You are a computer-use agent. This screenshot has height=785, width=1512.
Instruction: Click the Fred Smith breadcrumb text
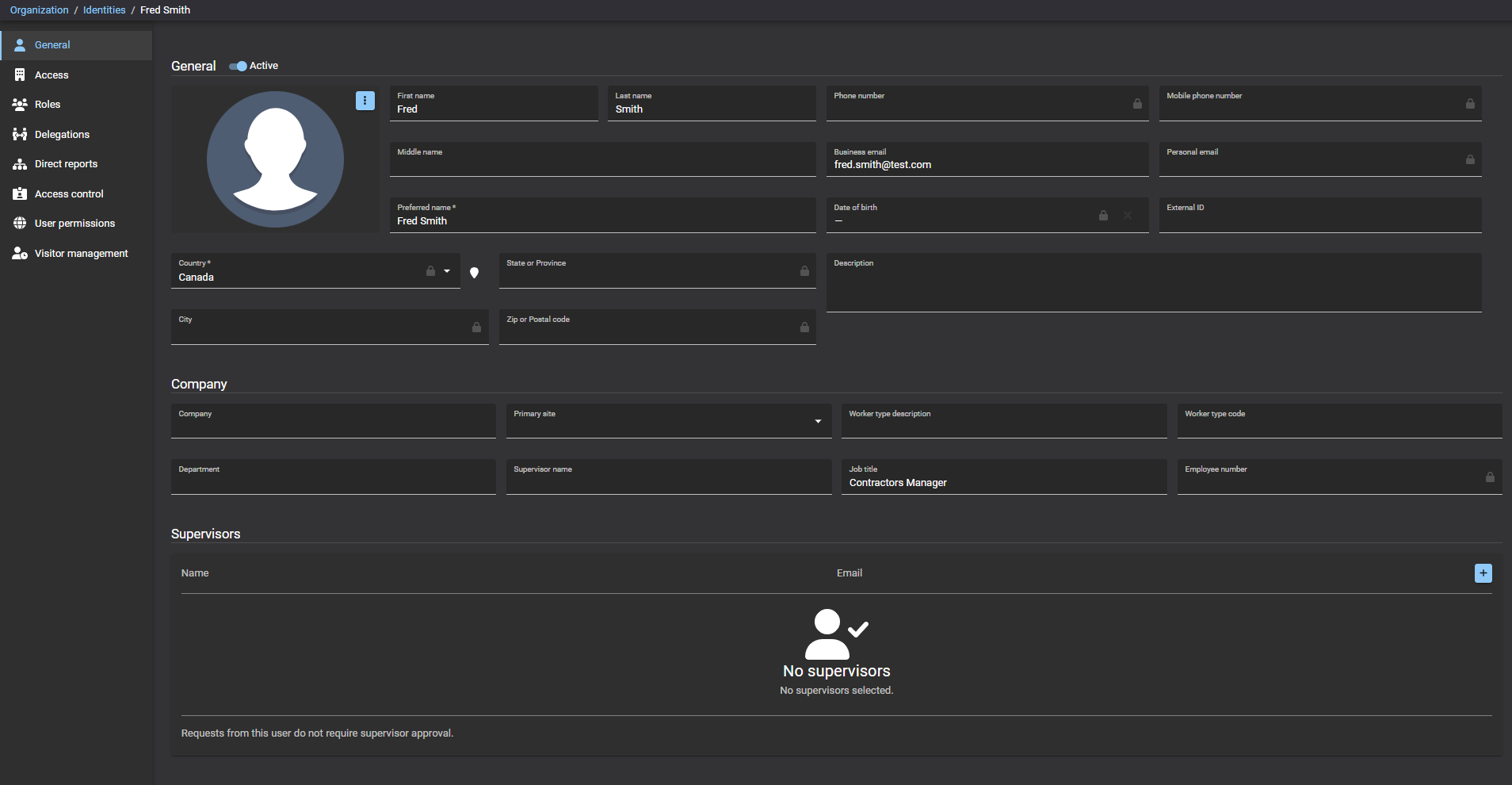click(x=165, y=10)
